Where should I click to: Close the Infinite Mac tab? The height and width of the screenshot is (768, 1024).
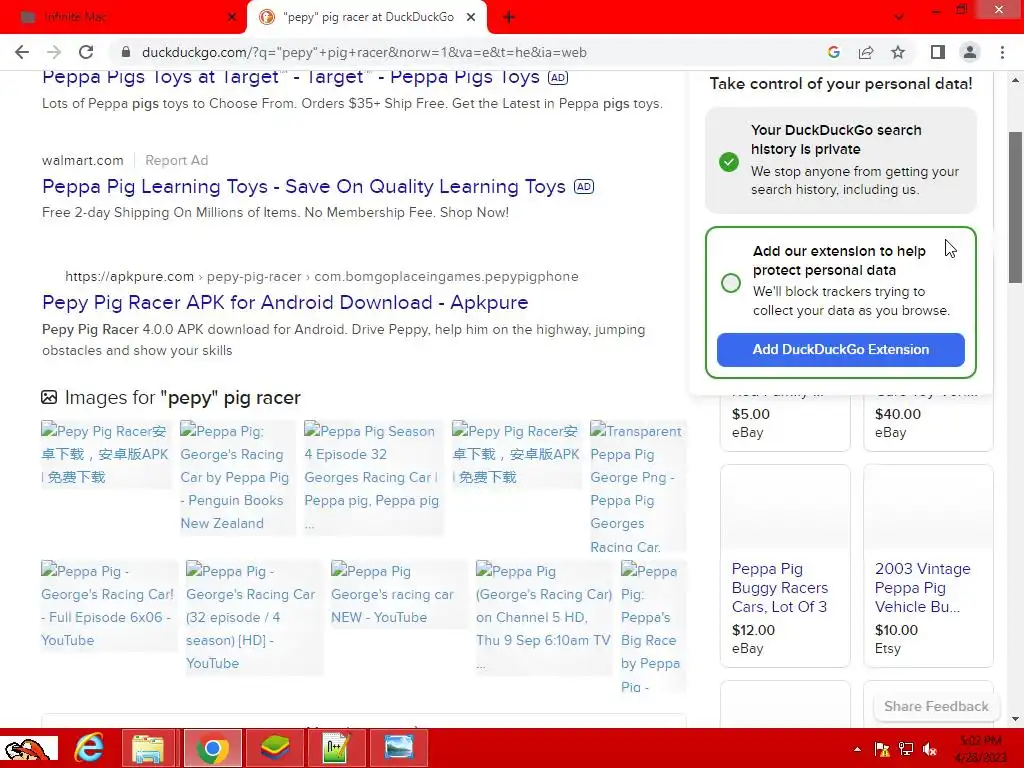(232, 17)
